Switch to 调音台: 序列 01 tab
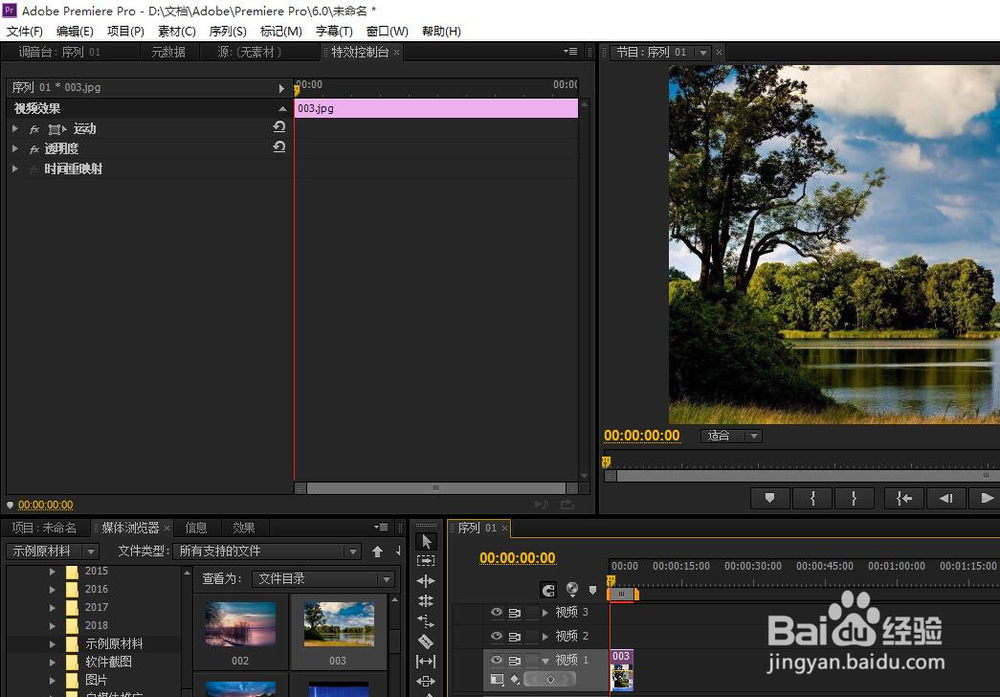1000x697 pixels. tap(59, 52)
